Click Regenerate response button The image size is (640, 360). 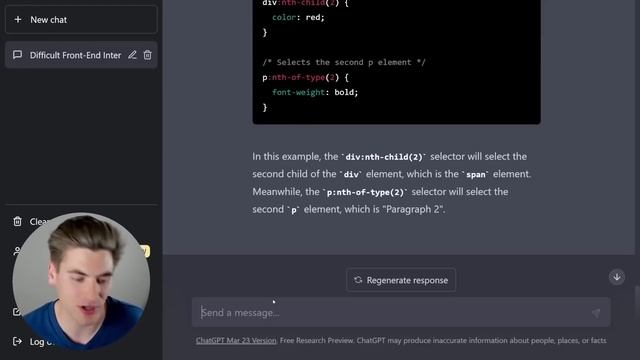pos(401,280)
